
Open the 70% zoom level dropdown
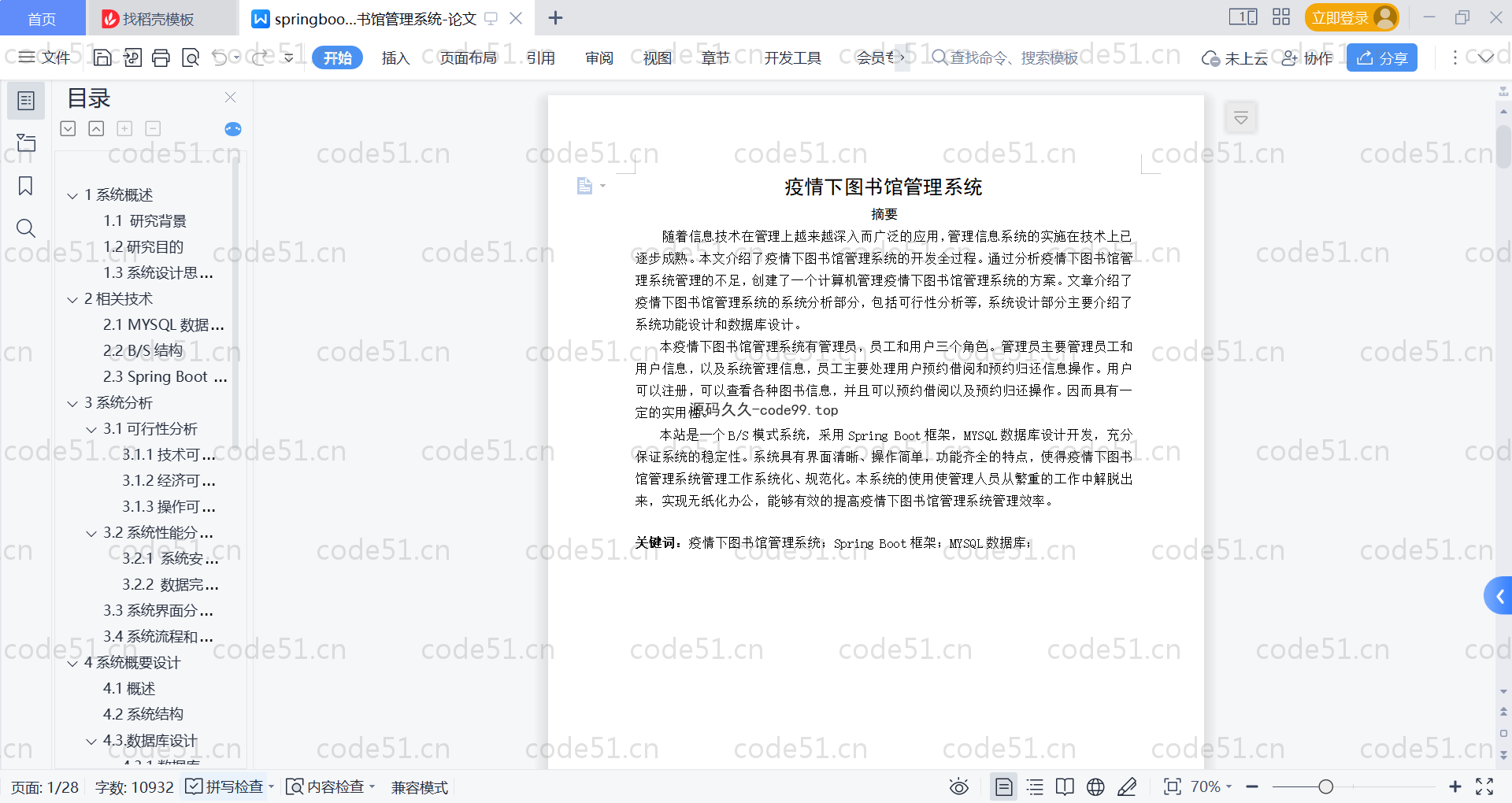point(1210,786)
